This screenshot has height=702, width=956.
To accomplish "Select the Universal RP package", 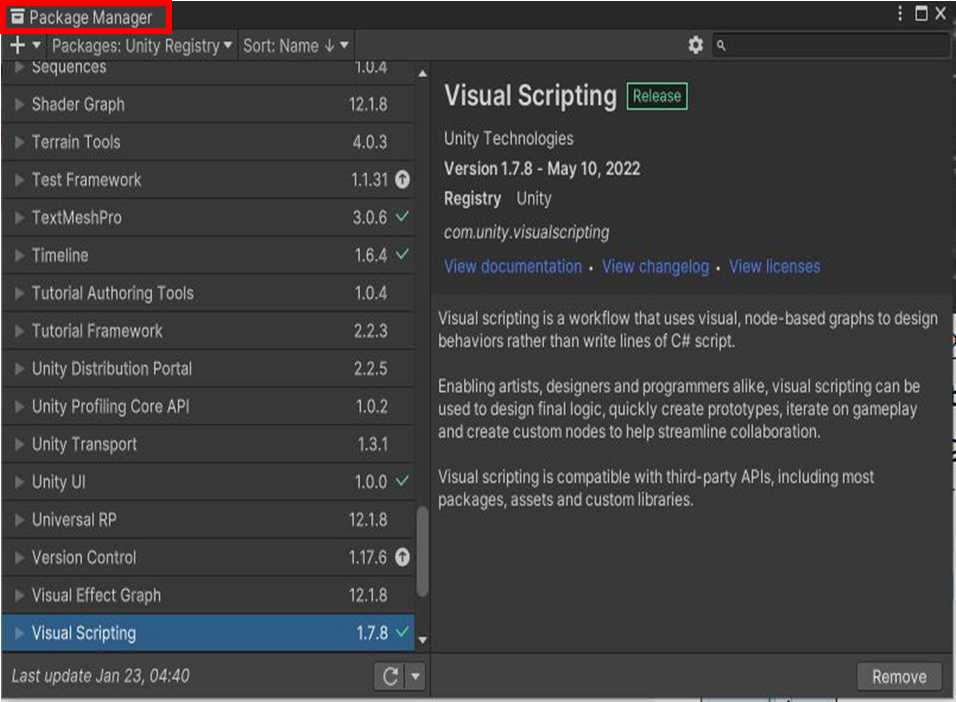I will point(208,520).
